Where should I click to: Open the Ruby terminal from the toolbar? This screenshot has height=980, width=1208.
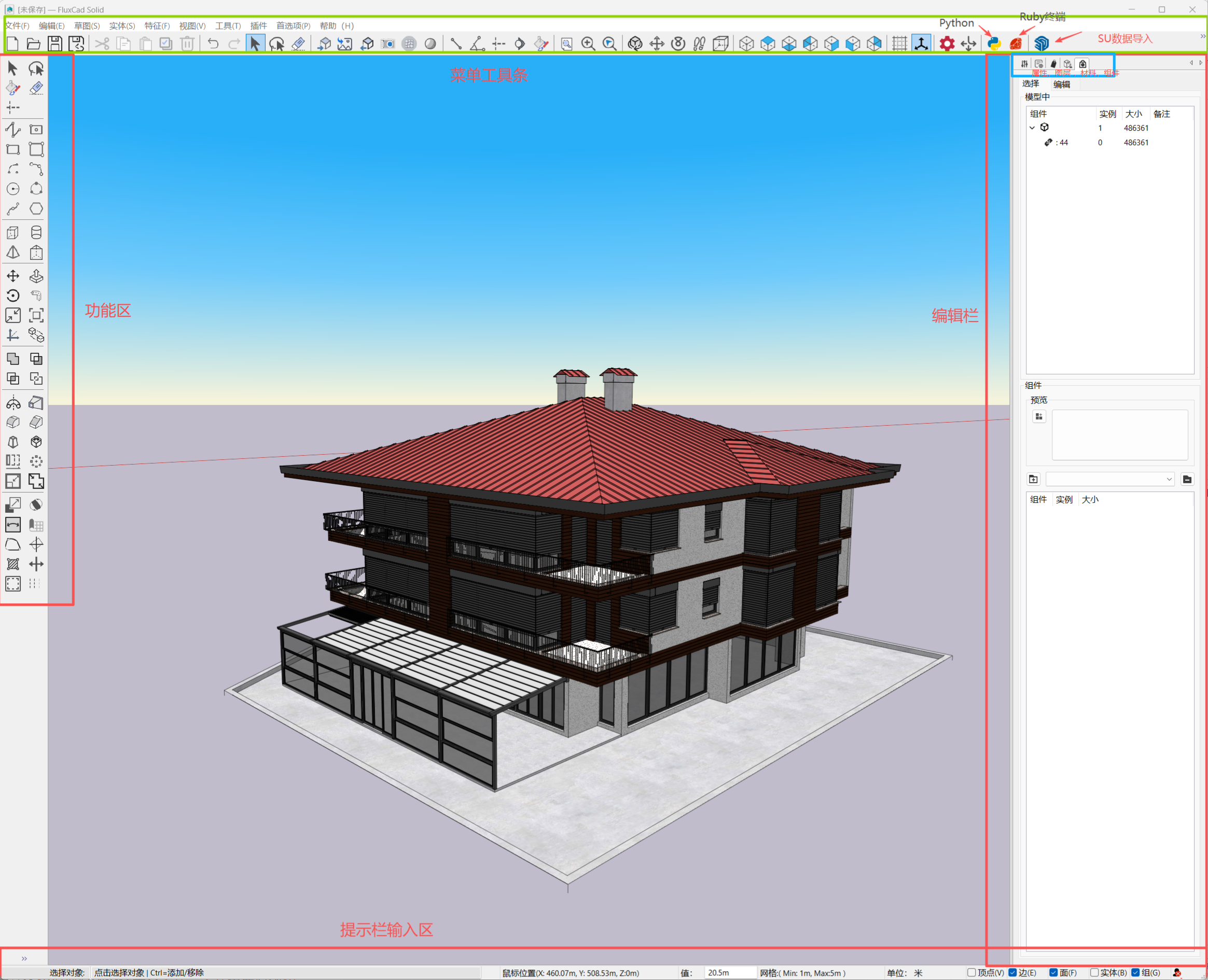pyautogui.click(x=1016, y=44)
